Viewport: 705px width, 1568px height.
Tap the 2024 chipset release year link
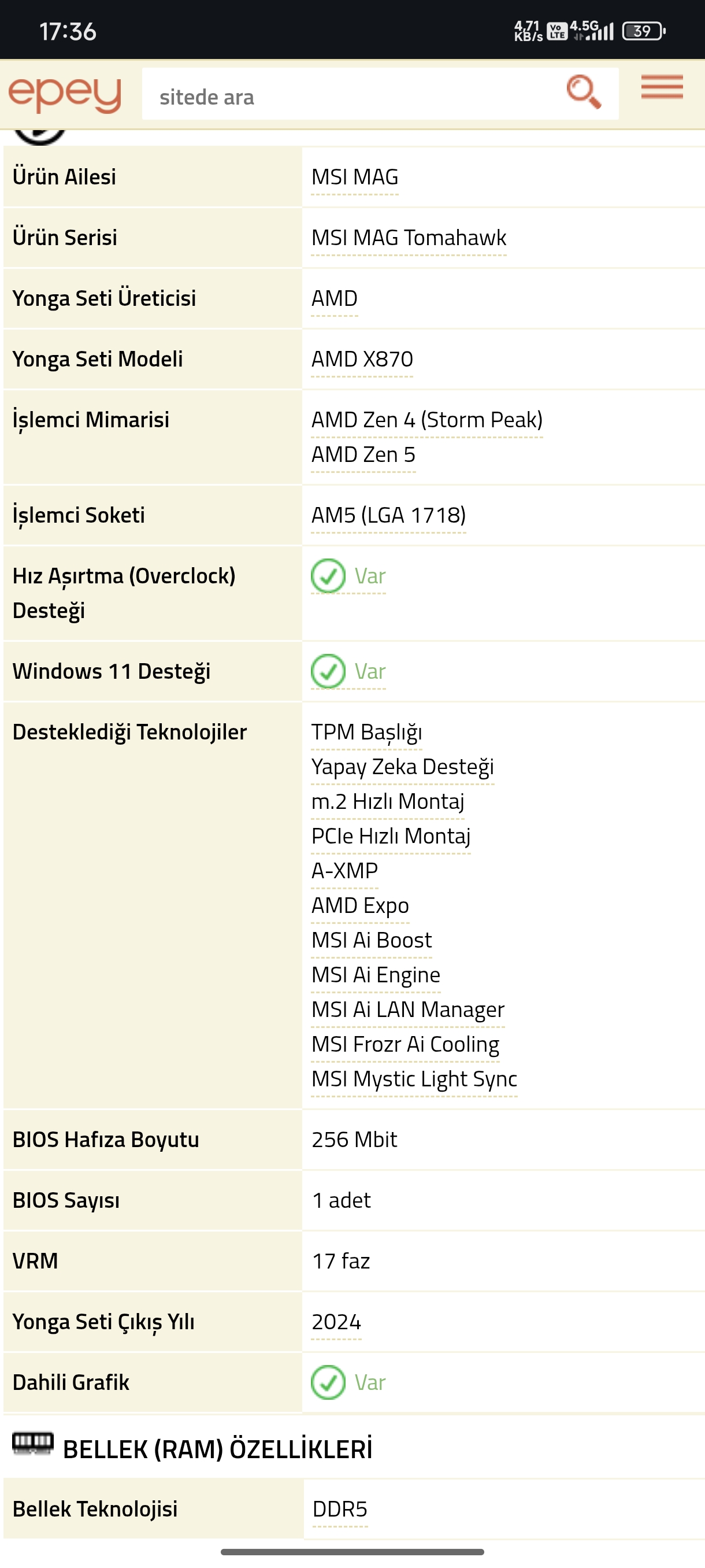click(x=336, y=1322)
